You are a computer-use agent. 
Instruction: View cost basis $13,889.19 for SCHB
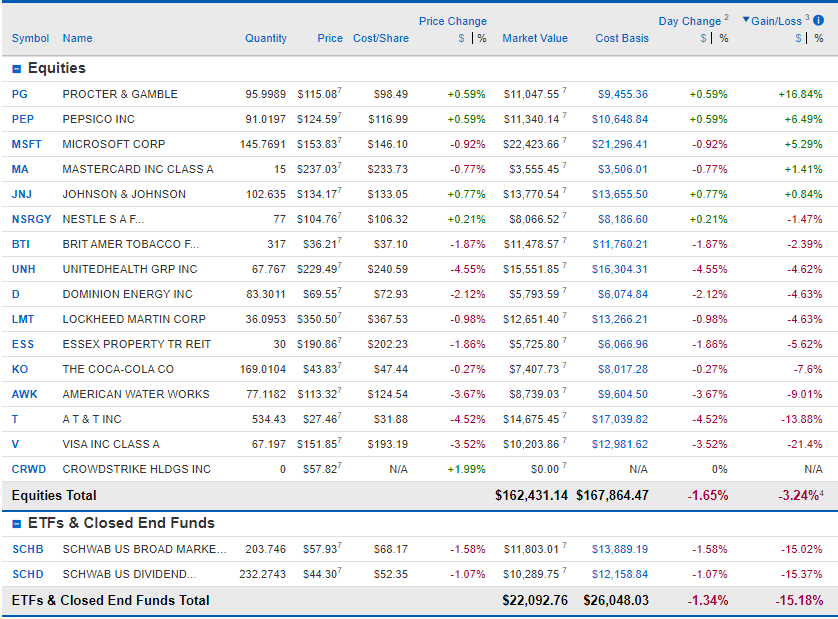coord(620,550)
